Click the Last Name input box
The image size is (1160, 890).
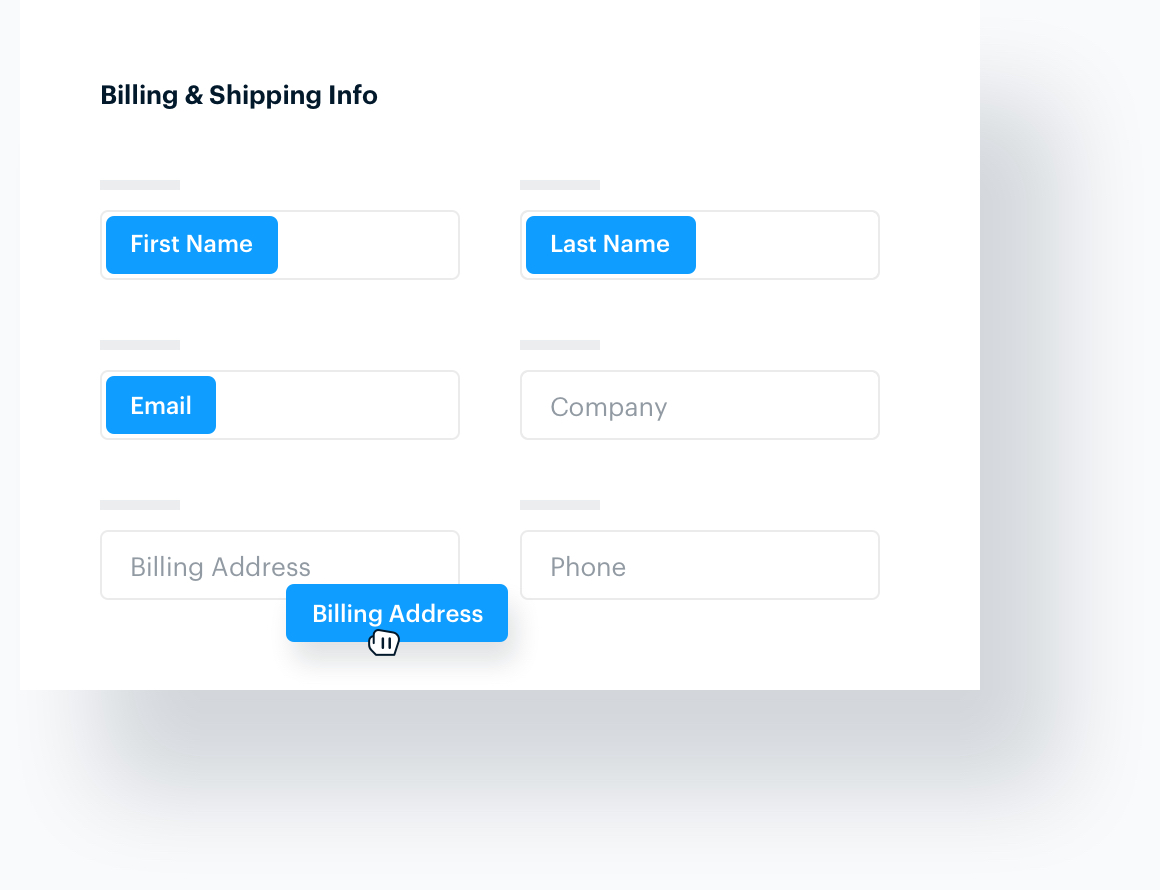[790, 244]
